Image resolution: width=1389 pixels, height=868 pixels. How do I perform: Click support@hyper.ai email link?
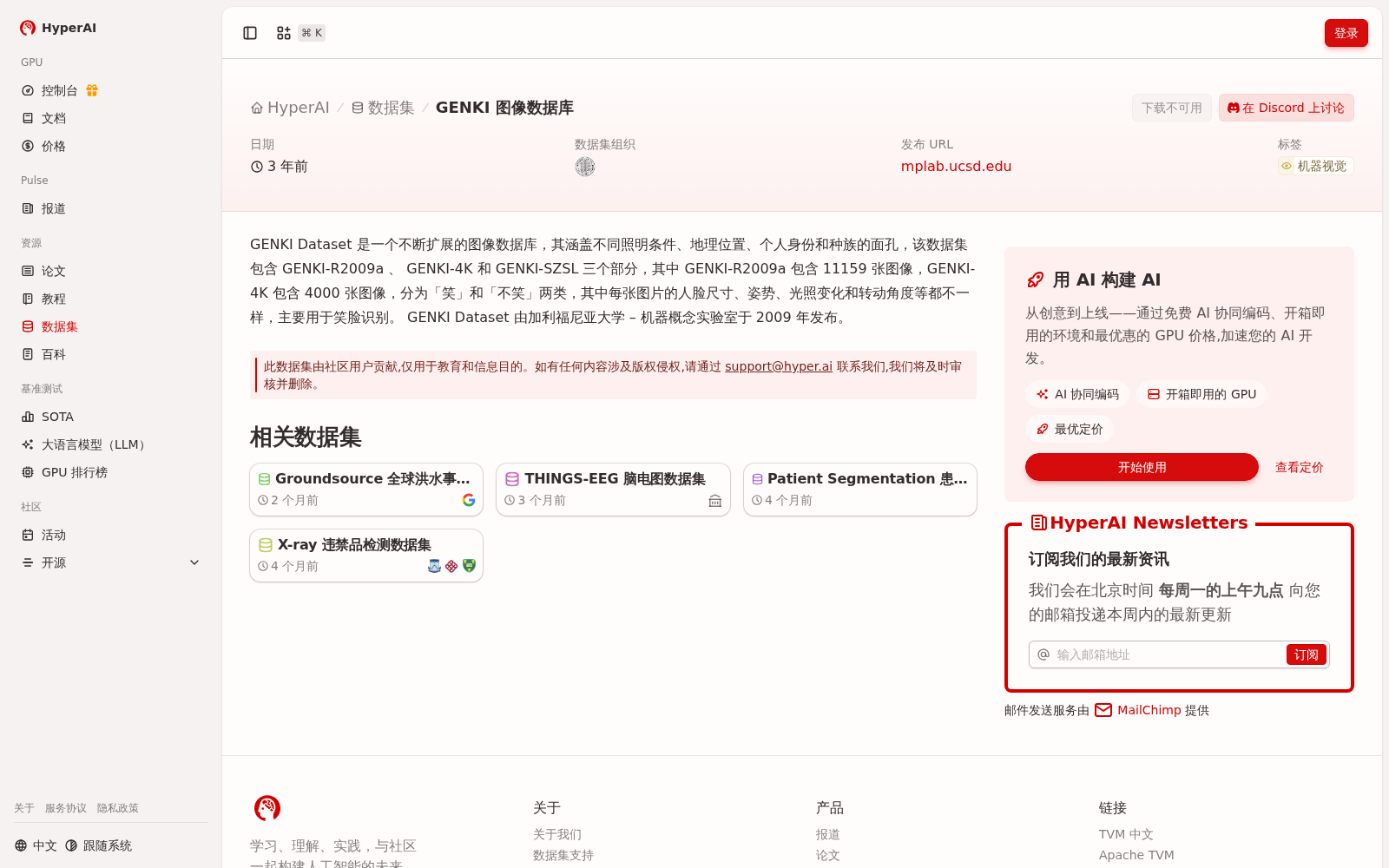pos(779,366)
